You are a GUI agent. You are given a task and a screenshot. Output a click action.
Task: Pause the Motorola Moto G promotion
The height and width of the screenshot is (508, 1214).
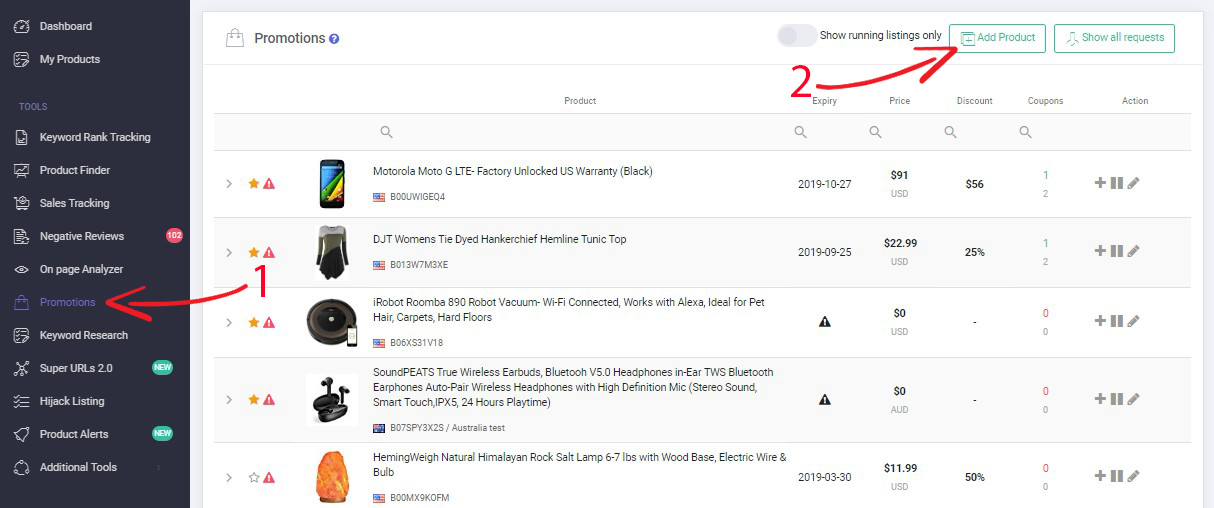(x=1116, y=183)
